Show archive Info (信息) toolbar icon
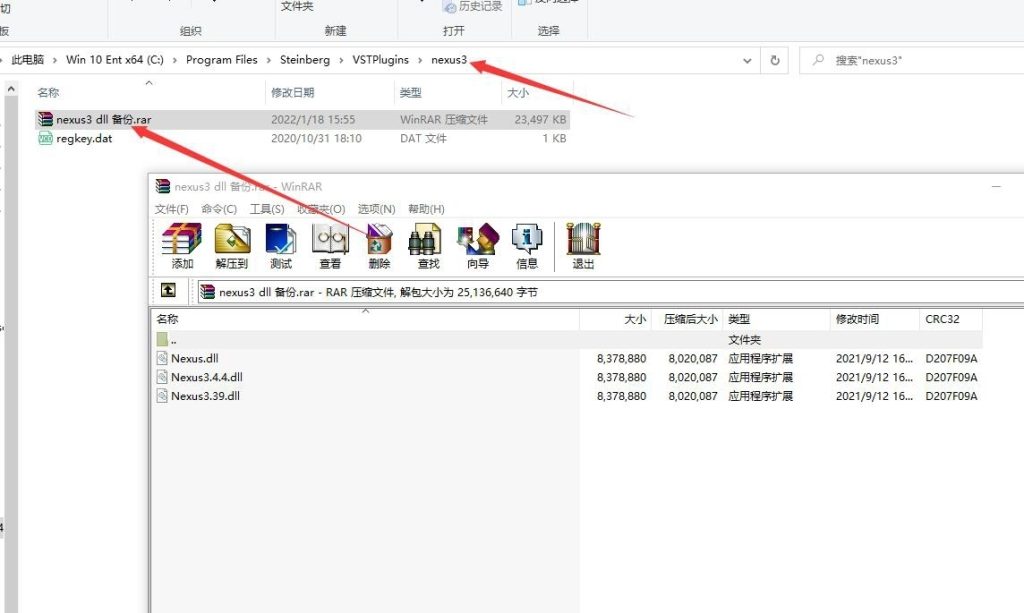 click(x=527, y=239)
